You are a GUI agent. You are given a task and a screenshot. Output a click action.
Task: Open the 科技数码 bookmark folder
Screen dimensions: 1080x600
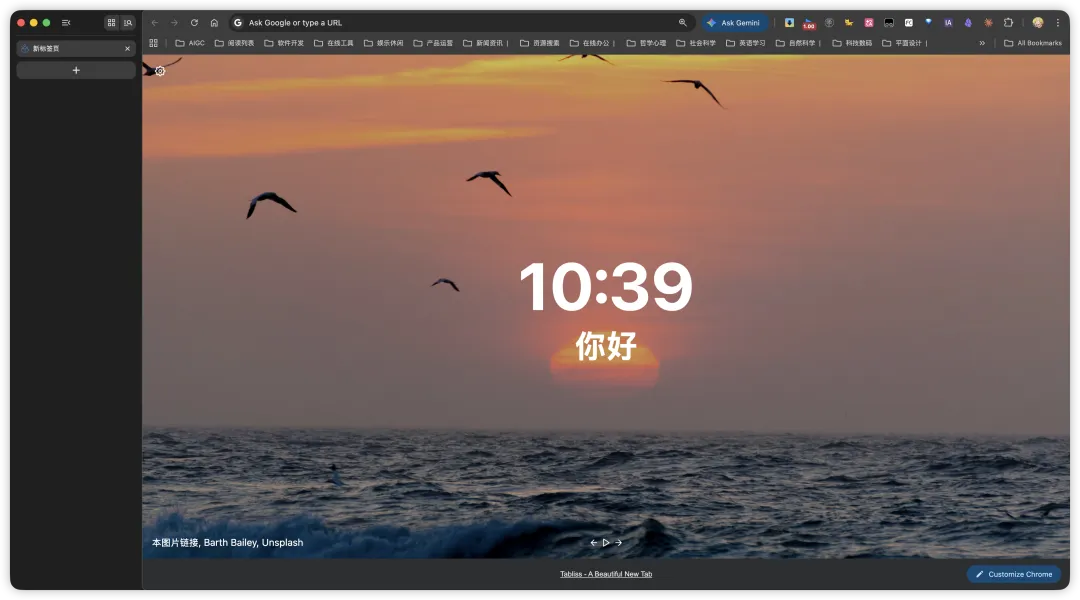coord(853,43)
